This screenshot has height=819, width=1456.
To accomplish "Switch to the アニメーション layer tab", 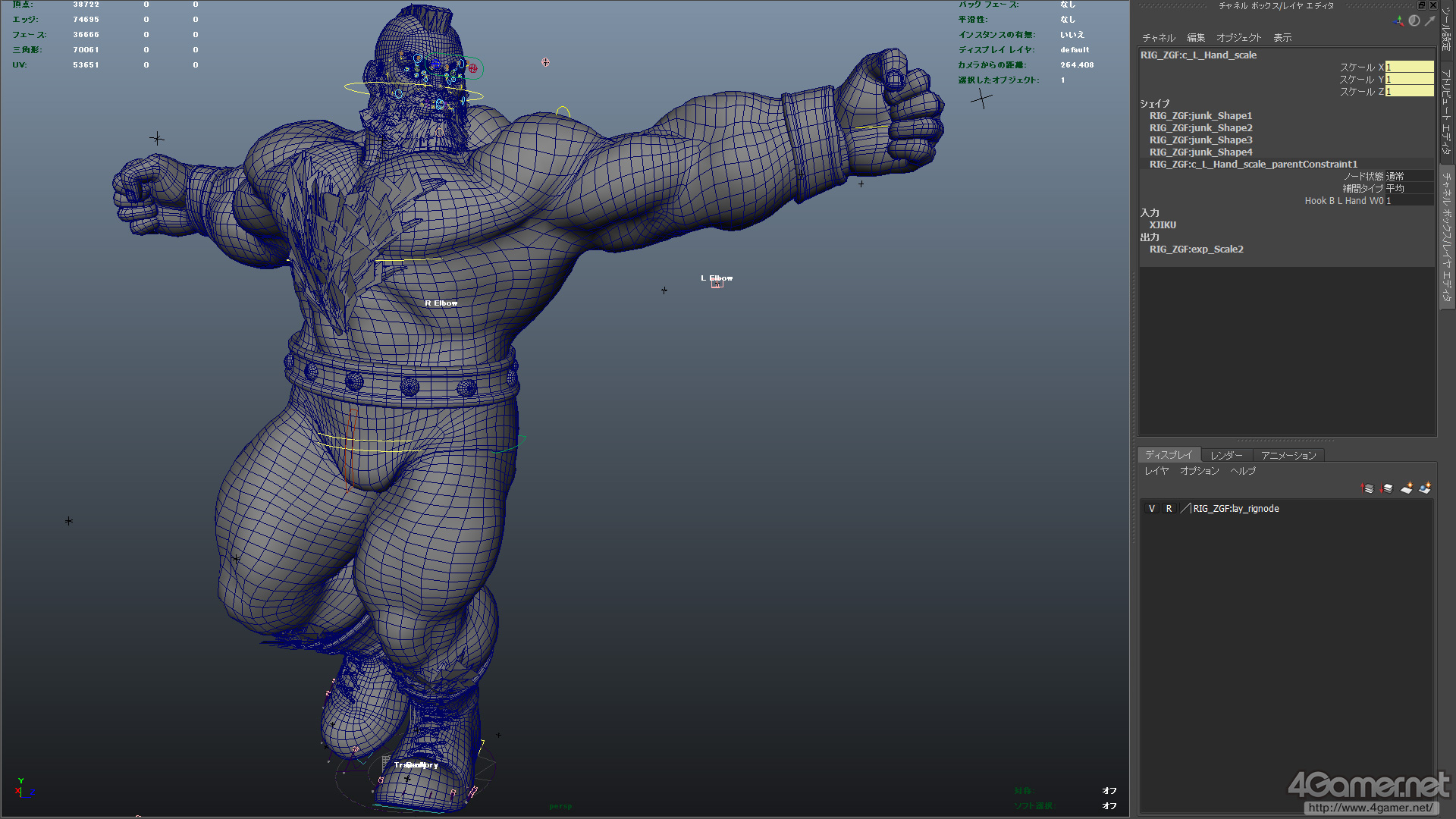I will click(x=1288, y=456).
